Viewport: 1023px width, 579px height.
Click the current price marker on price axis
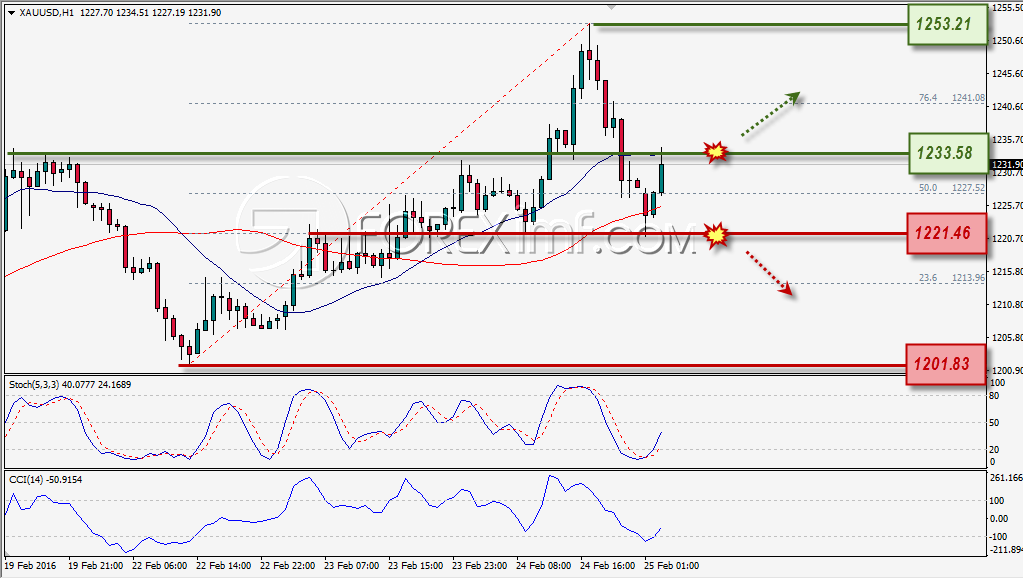(x=1006, y=164)
